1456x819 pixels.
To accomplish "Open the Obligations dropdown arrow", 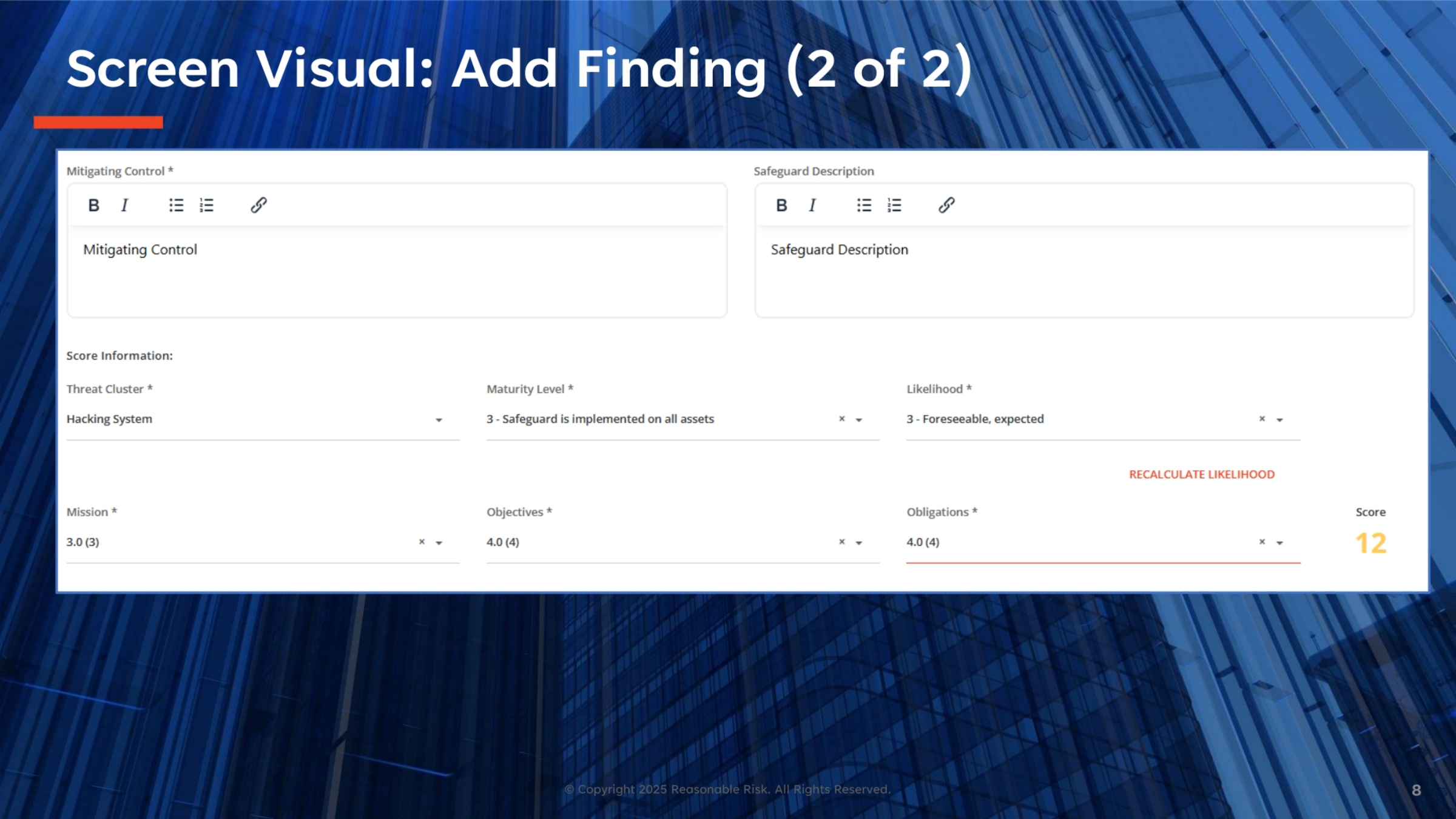I will pos(1279,543).
